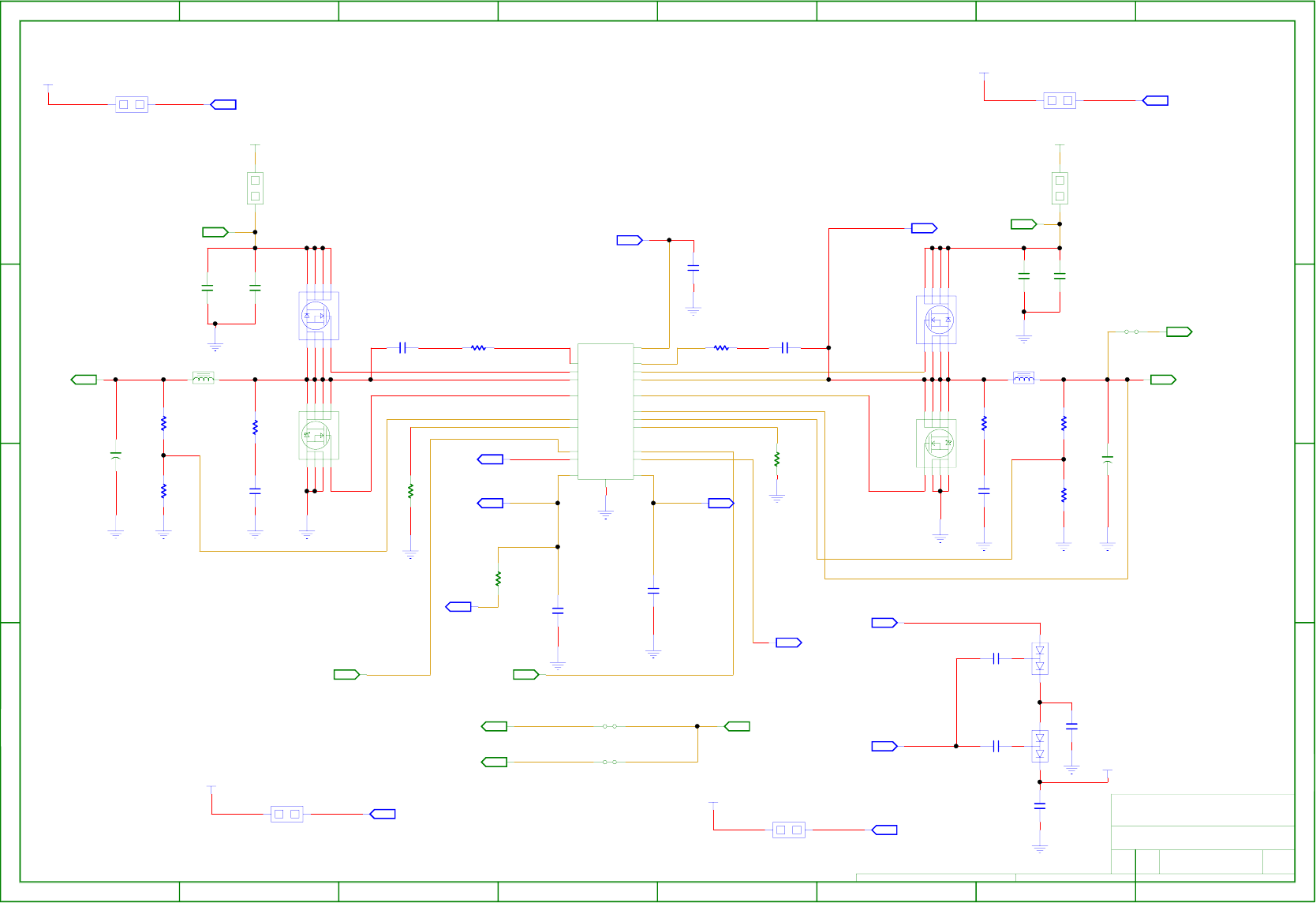Select the green inductor on the left
The image size is (1316, 903).
click(204, 378)
